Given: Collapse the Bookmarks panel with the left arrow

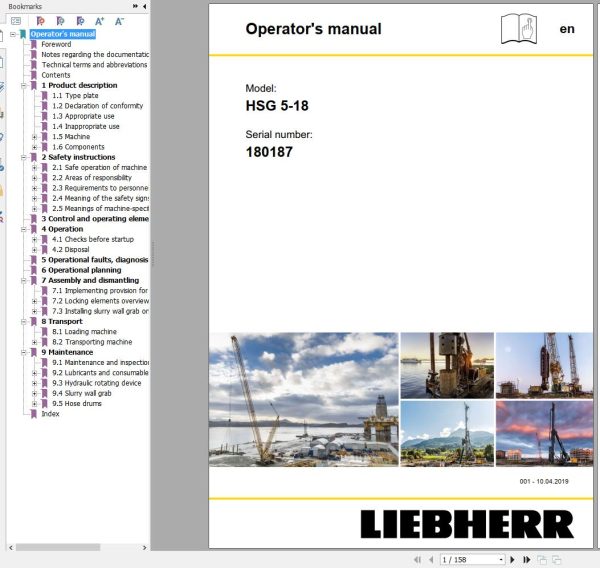Looking at the screenshot, I should click(144, 6).
